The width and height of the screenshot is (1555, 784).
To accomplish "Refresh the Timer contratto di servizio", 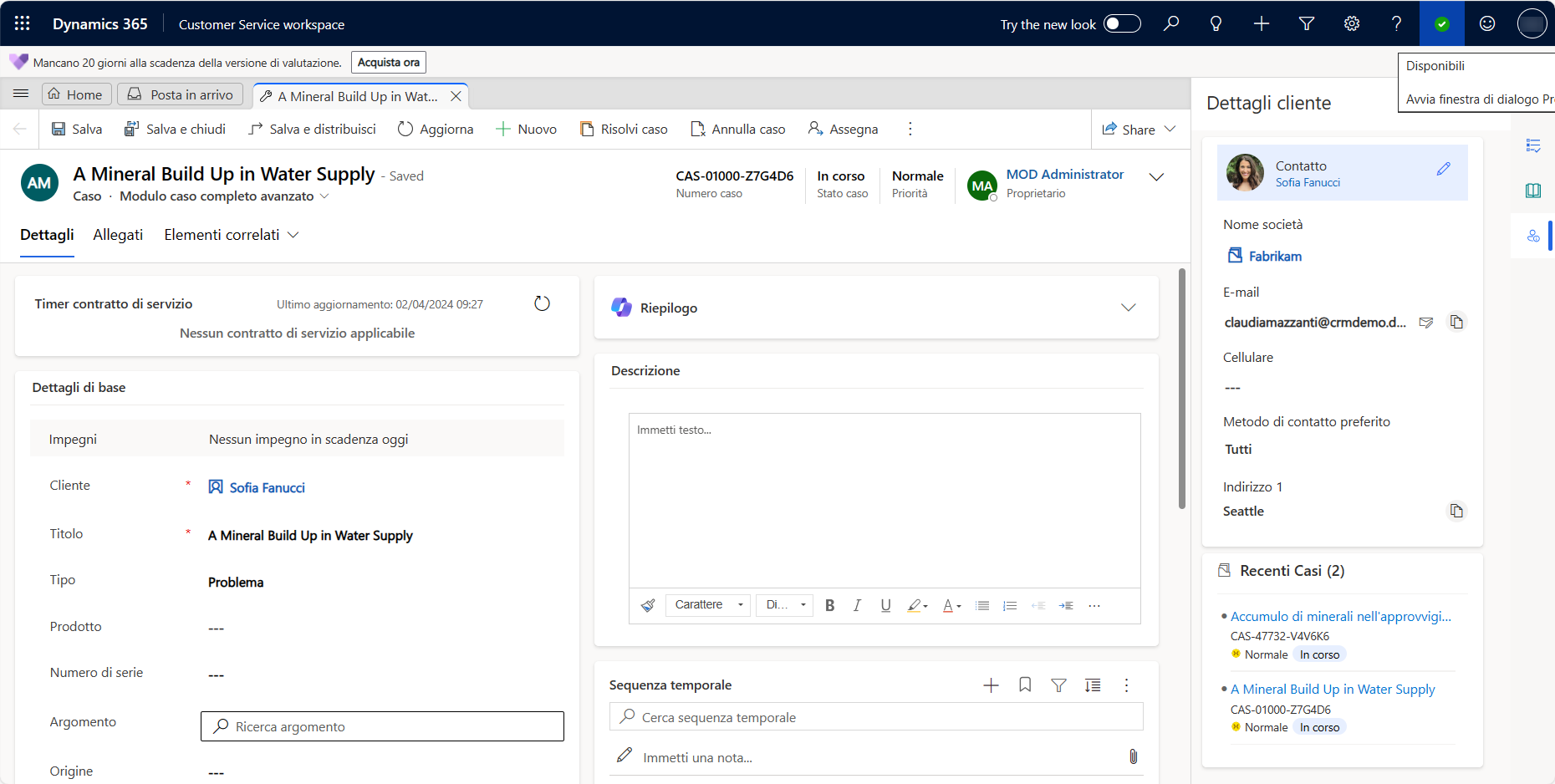I will (542, 303).
